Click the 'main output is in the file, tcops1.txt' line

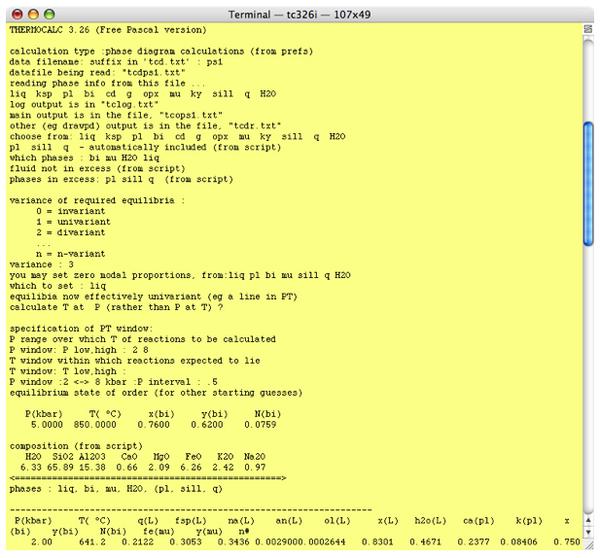[x=116, y=115]
